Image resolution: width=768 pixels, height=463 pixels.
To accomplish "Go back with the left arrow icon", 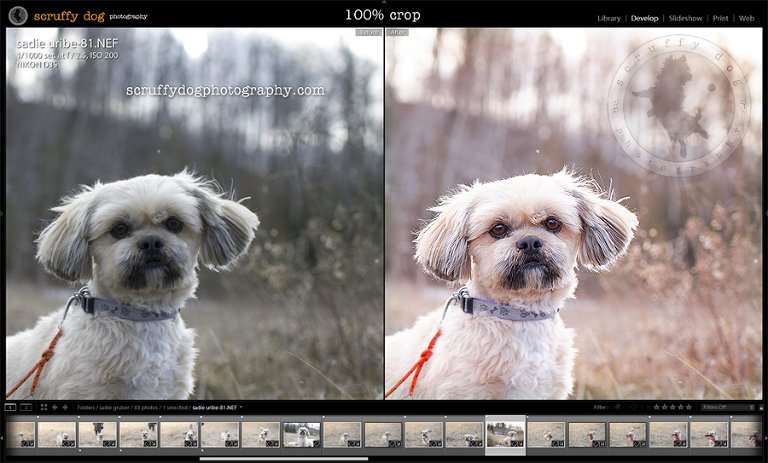I will (x=54, y=407).
